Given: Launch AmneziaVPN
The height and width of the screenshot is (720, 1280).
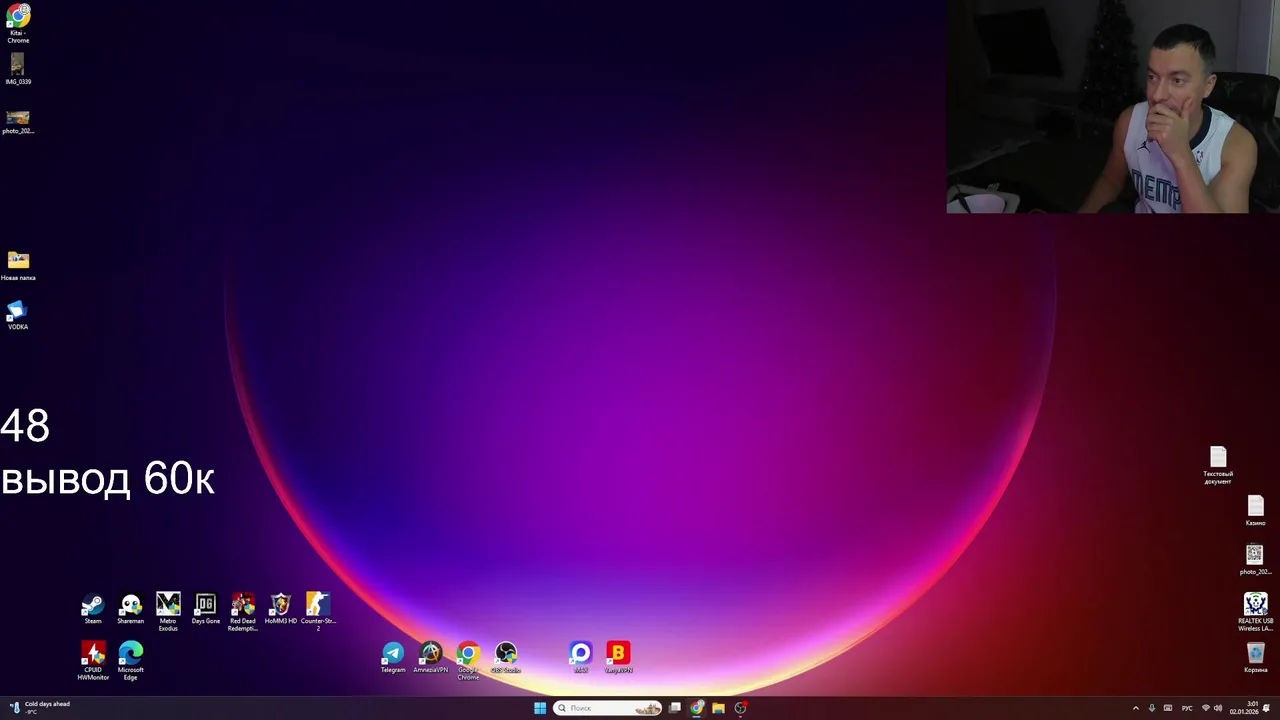Looking at the screenshot, I should coord(430,658).
